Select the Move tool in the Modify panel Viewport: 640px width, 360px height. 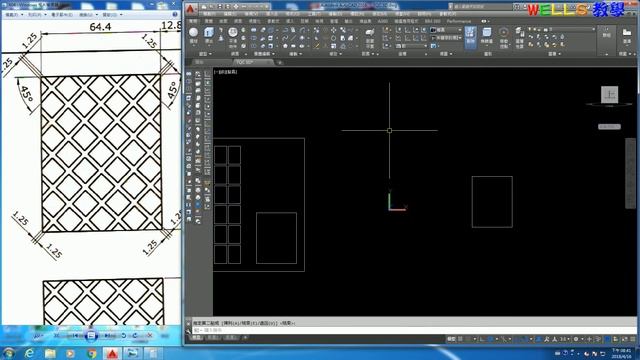[x=333, y=30]
